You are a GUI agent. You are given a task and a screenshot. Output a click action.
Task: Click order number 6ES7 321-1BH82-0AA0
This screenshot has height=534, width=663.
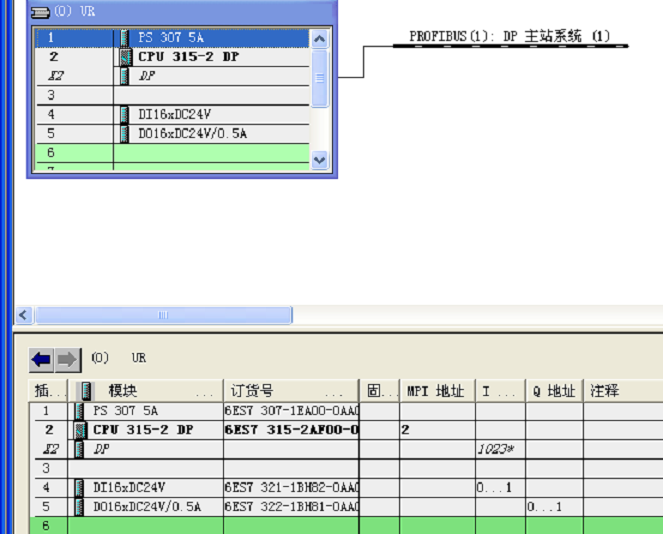click(291, 487)
